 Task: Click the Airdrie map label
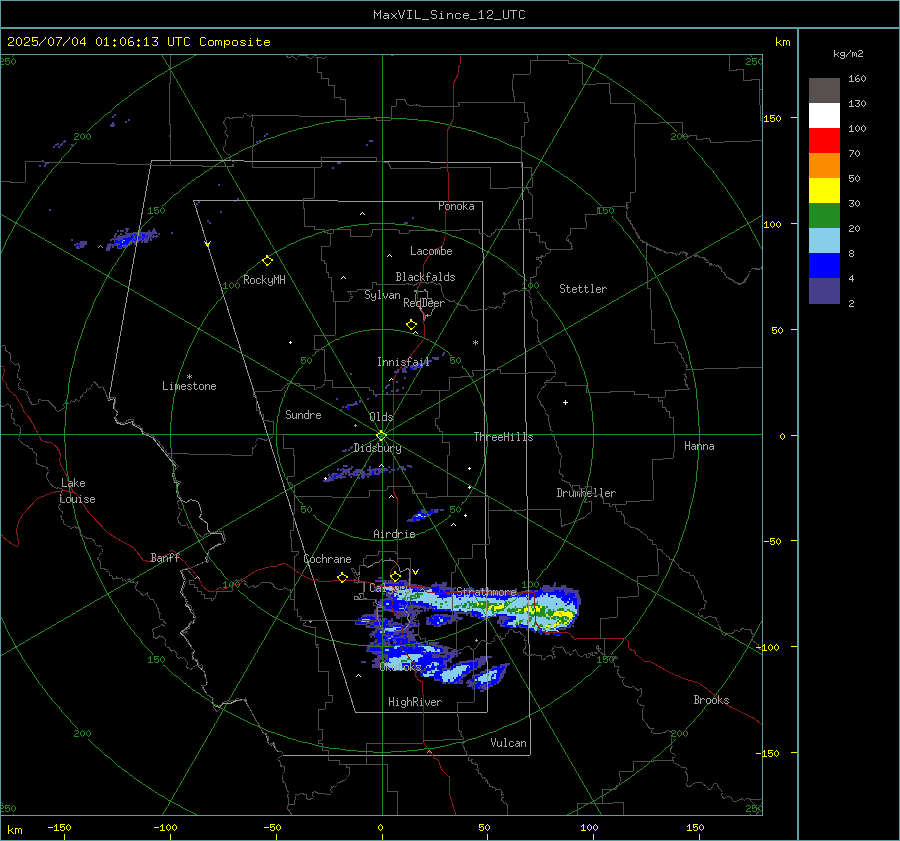[x=394, y=534]
